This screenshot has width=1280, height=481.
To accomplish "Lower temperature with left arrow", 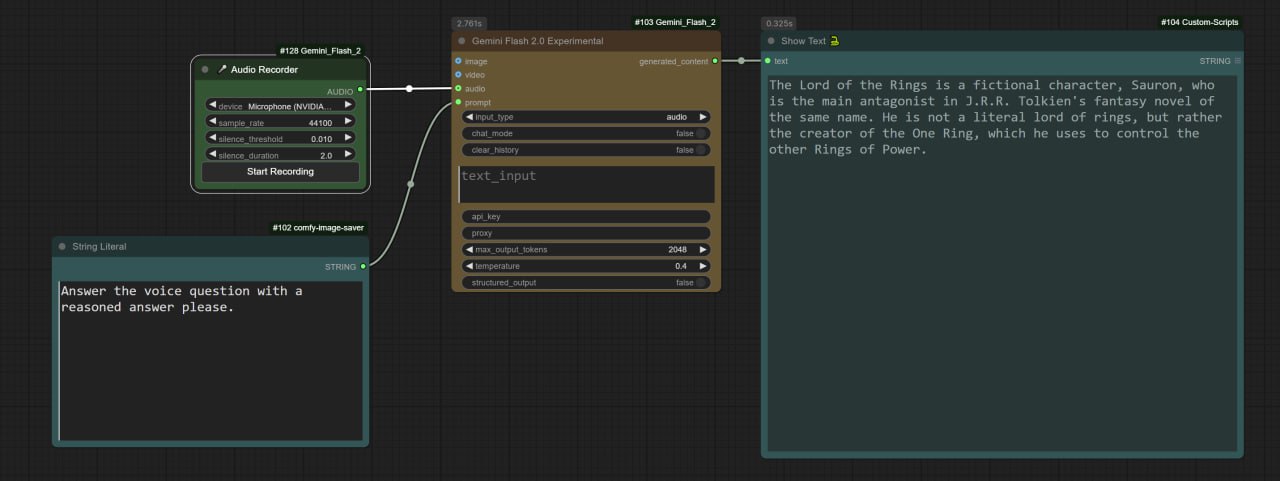I will pyautogui.click(x=469, y=266).
